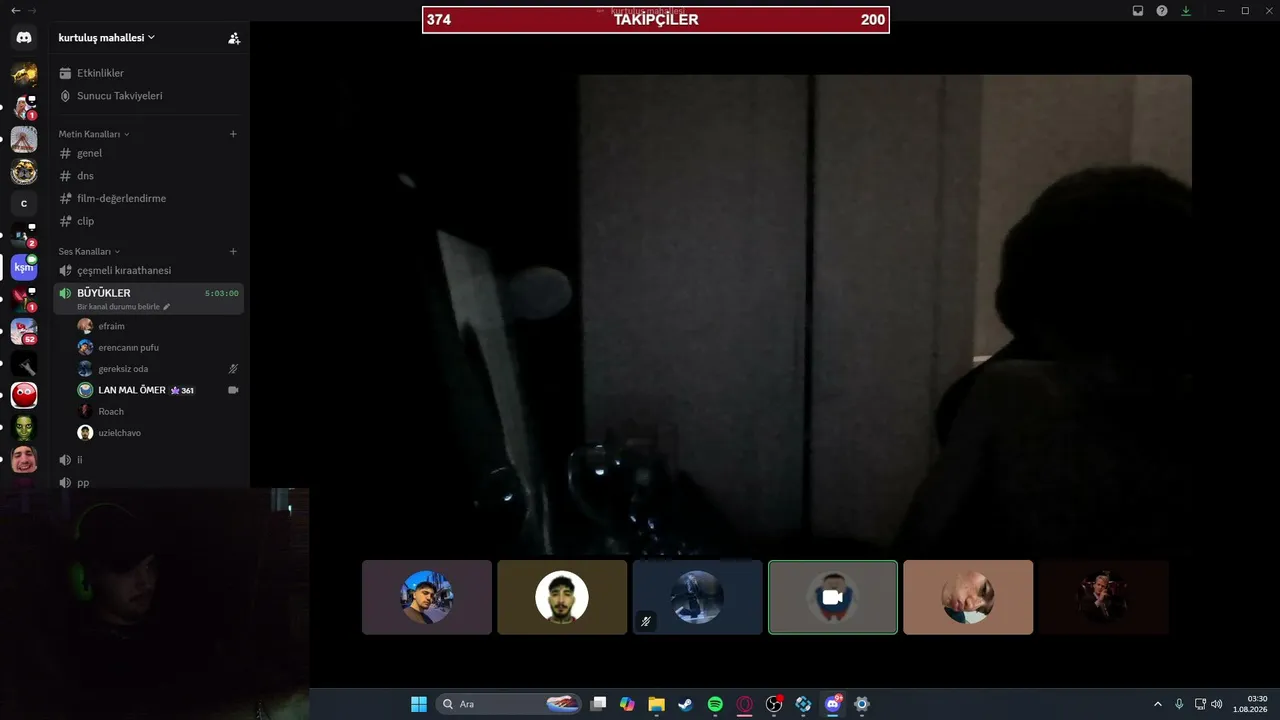The image size is (1280, 720).
Task: Select the salmon-colored participant tile
Action: point(968,597)
